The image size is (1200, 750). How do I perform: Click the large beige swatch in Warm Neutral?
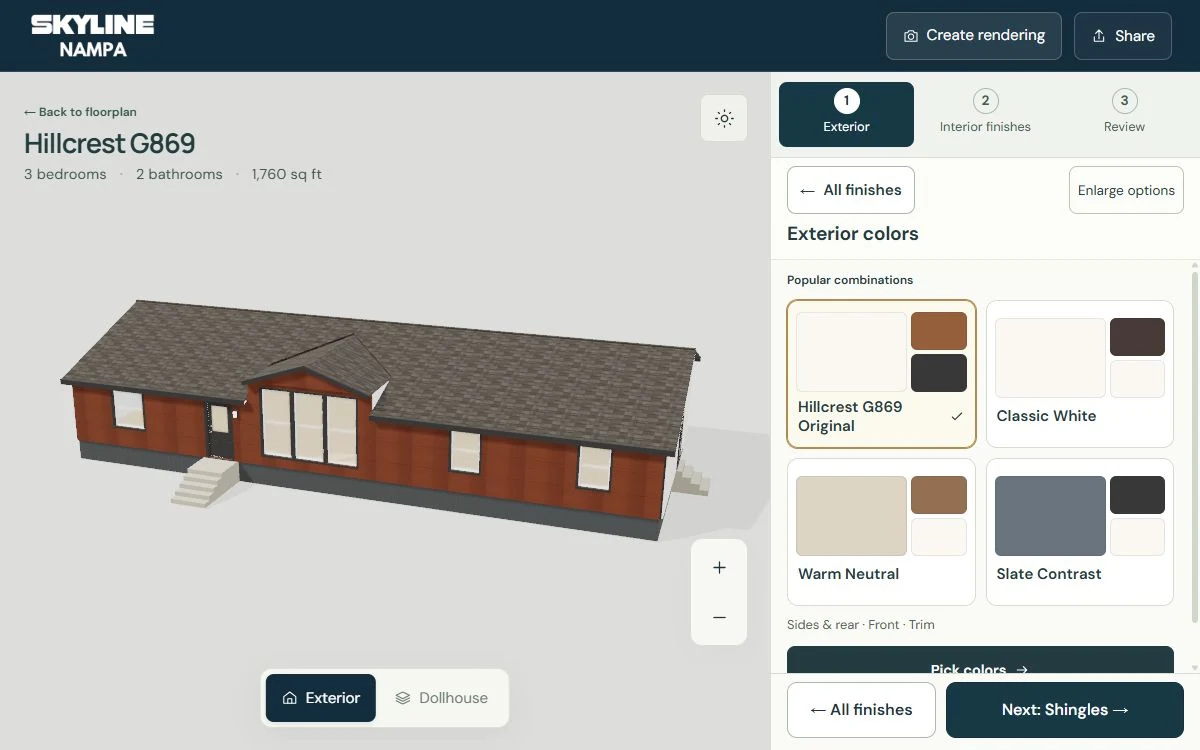tap(851, 516)
